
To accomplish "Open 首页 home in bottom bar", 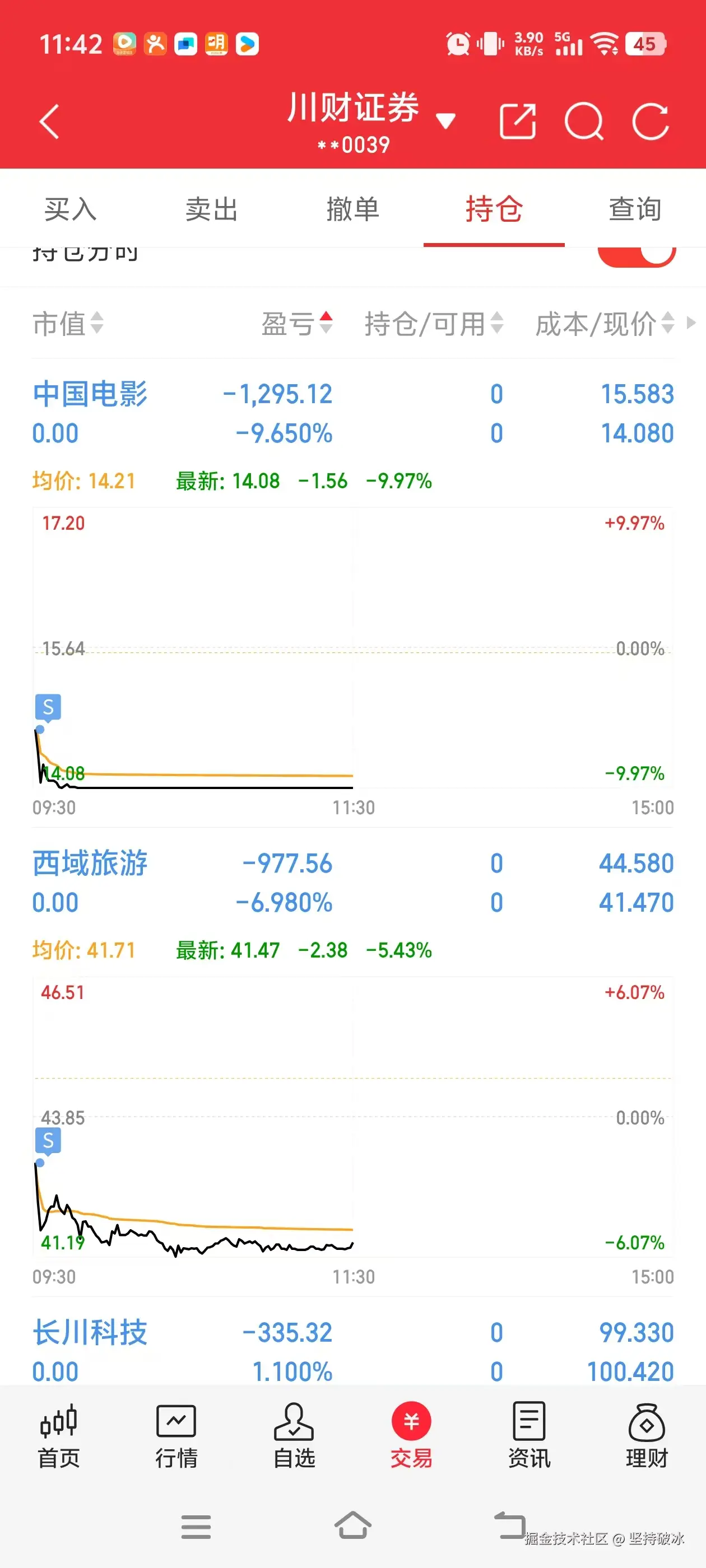I will [58, 1436].
